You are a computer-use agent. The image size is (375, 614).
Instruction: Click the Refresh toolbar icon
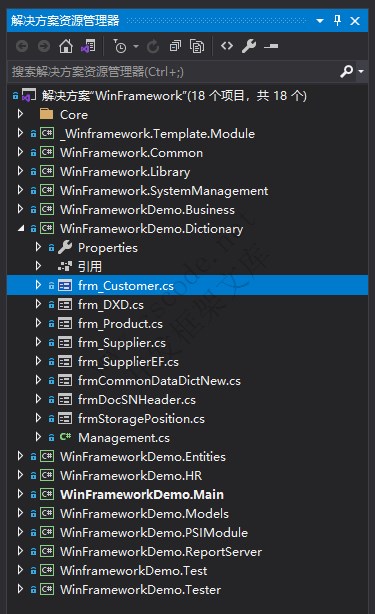[x=153, y=46]
